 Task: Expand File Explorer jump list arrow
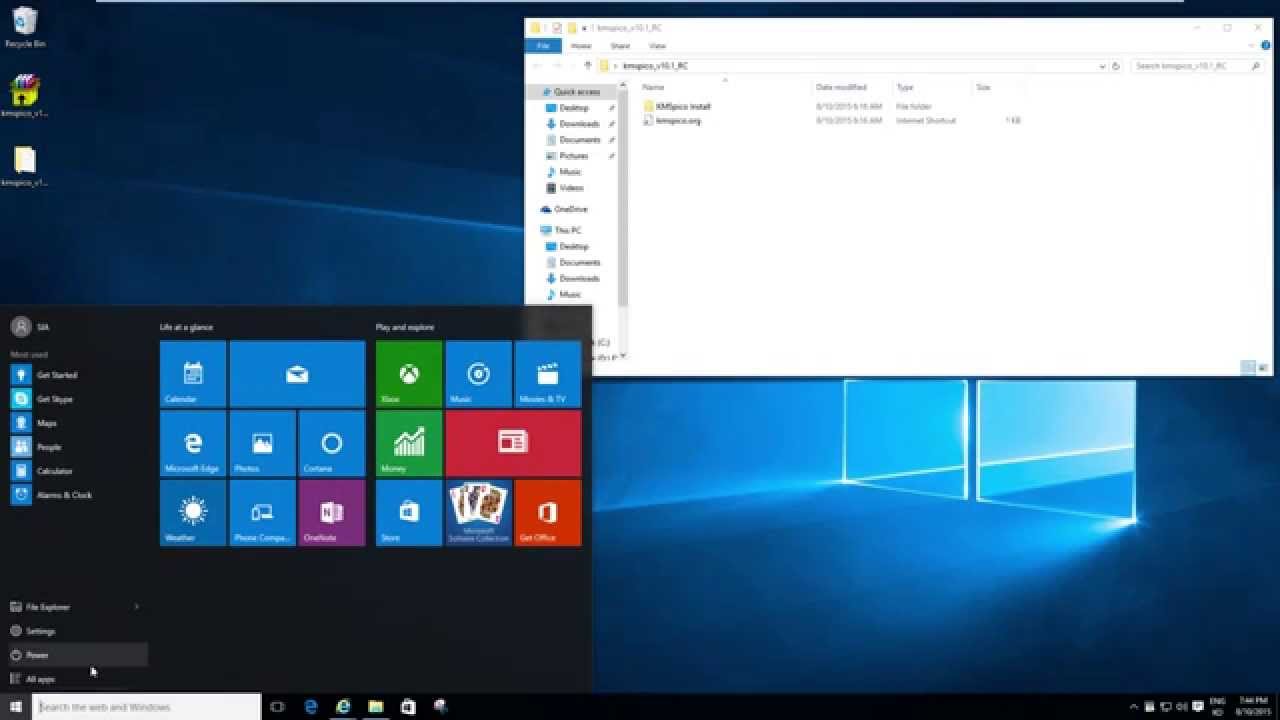pos(136,607)
